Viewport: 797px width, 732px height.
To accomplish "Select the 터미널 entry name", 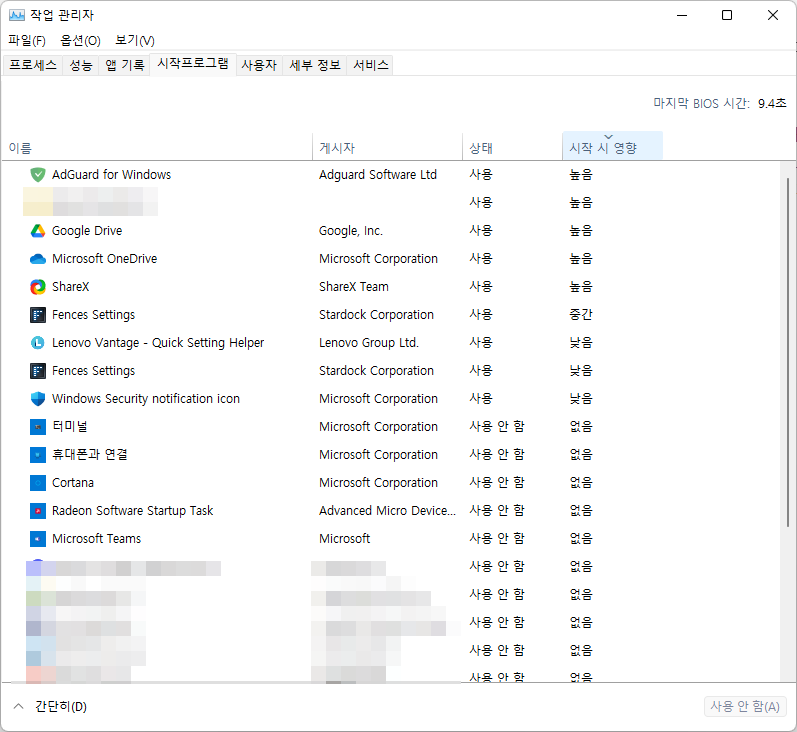I will tap(70, 426).
